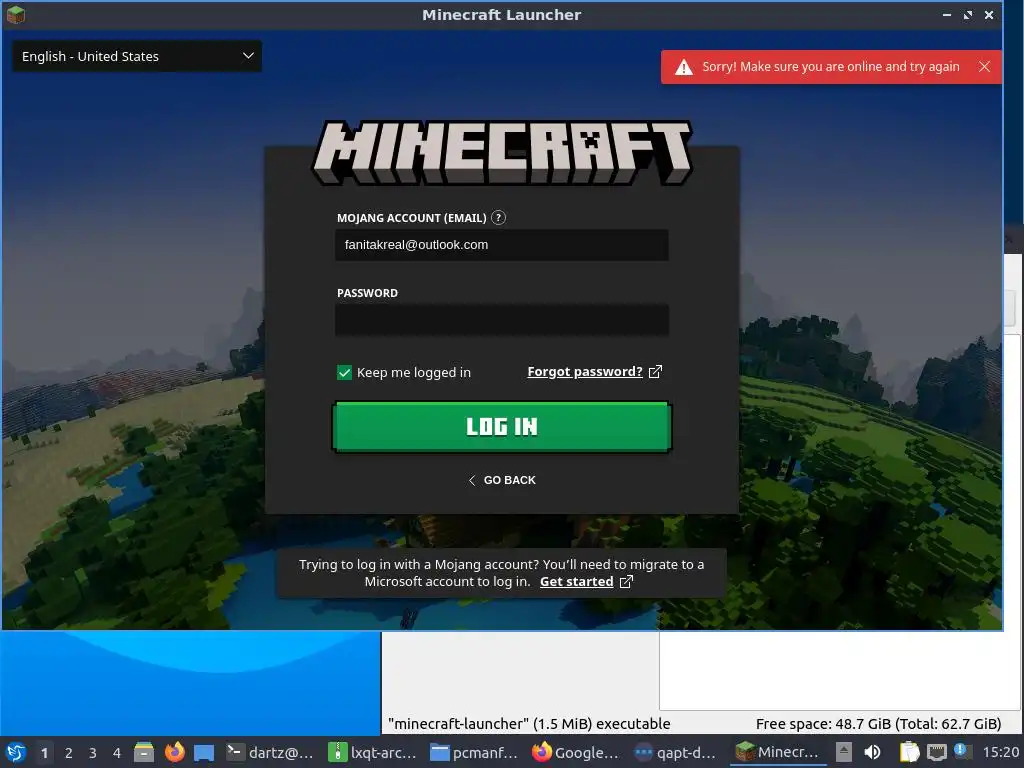The height and width of the screenshot is (768, 1024).
Task: Click the help question mark beside Mojang Account
Action: 498,218
